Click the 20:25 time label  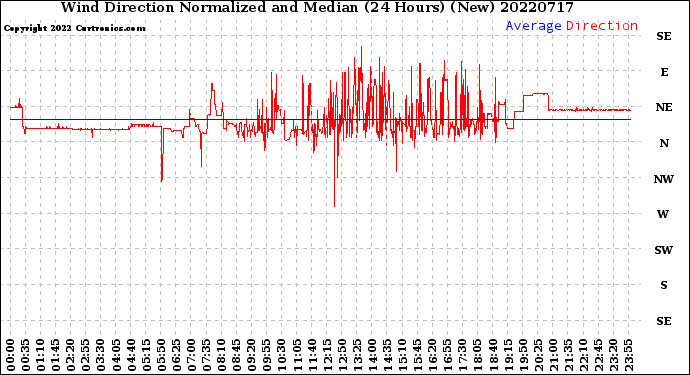537,355
